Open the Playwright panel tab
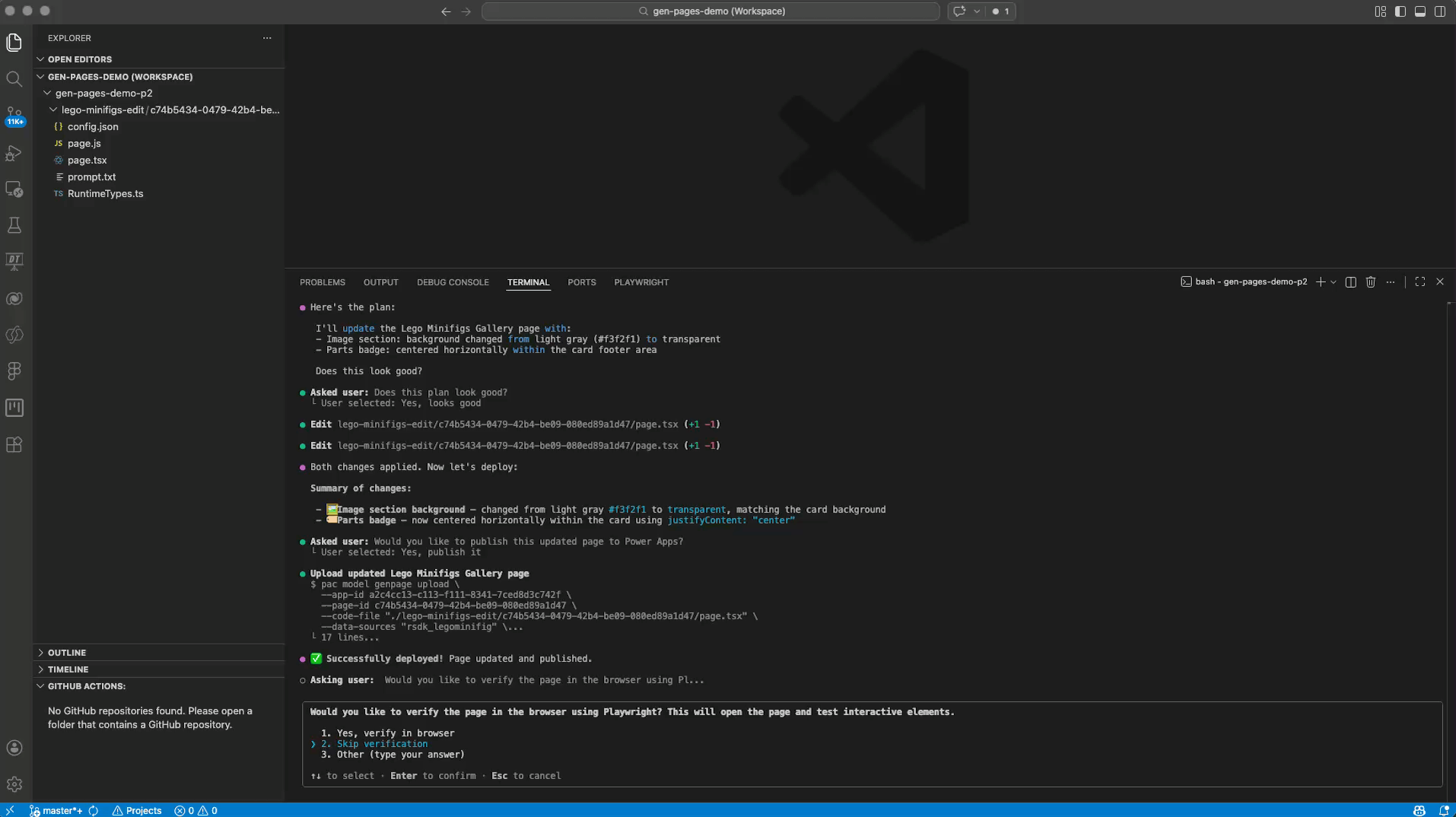Viewport: 1456px width, 817px height. coord(641,281)
